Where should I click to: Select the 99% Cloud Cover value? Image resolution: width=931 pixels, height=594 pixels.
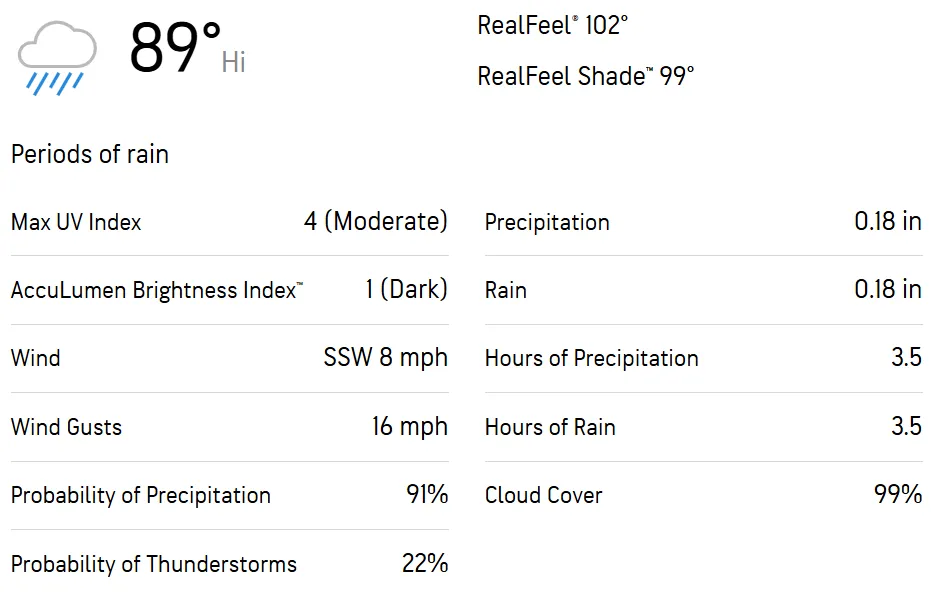pyautogui.click(x=897, y=494)
